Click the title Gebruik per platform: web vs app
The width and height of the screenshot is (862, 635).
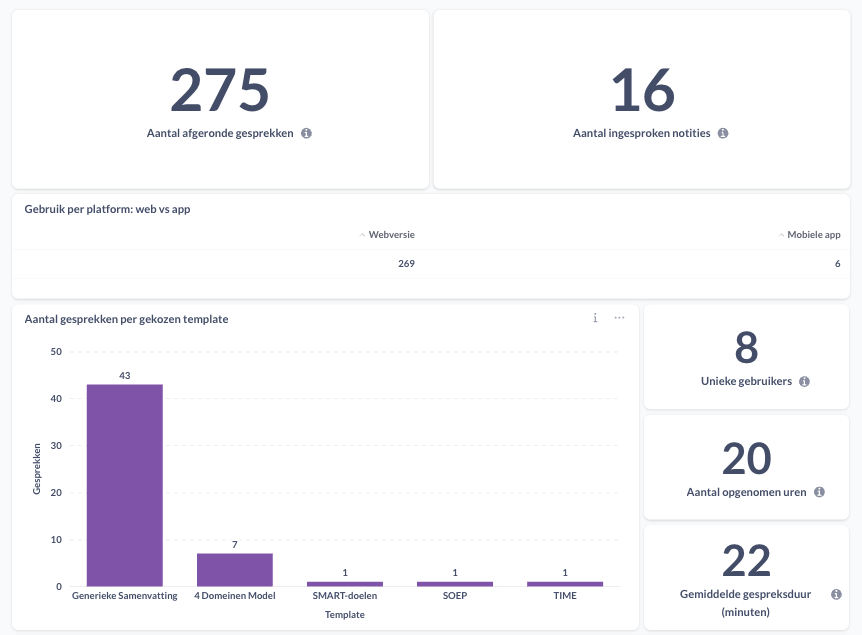pos(107,209)
